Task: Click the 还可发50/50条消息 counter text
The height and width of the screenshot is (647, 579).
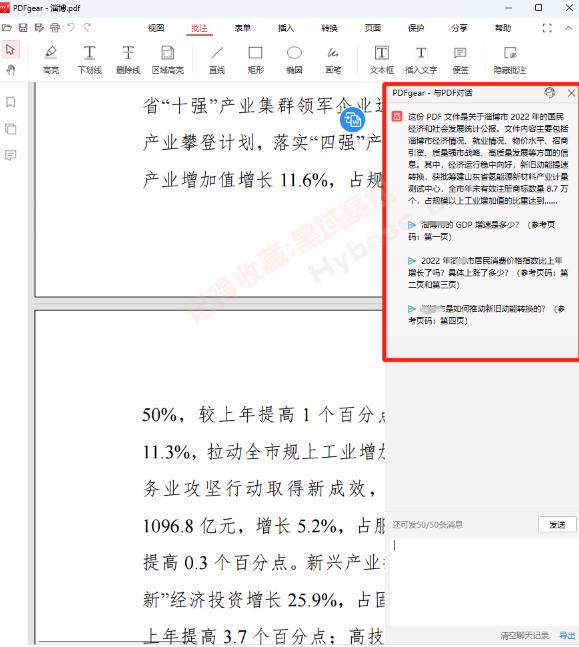Action: pyautogui.click(x=428, y=524)
